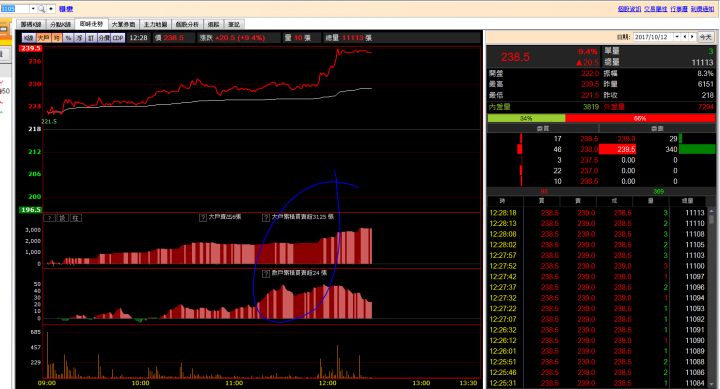Open the 追蹤 tab
The height and width of the screenshot is (389, 720).
tap(213, 24)
